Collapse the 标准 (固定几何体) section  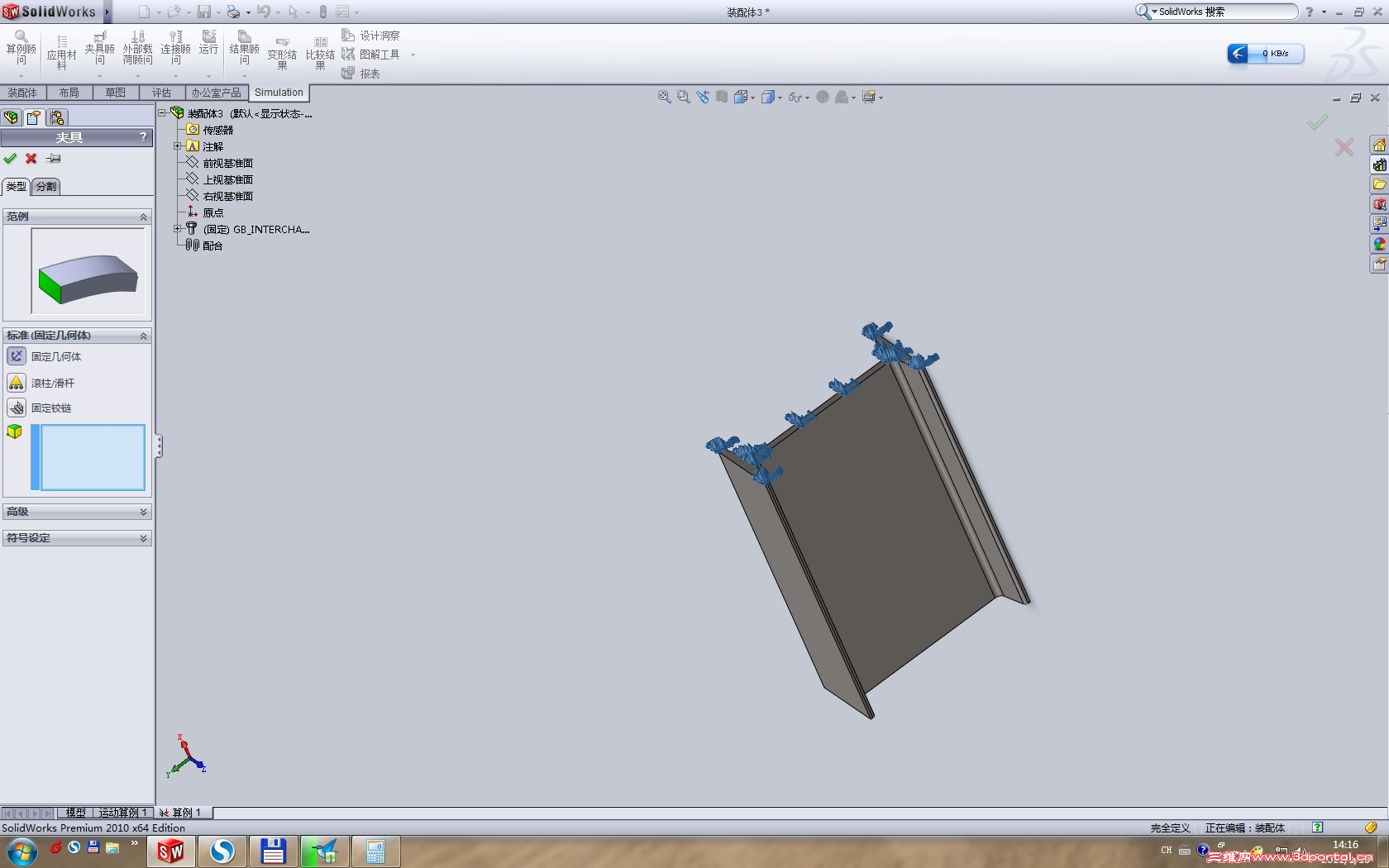click(x=143, y=336)
